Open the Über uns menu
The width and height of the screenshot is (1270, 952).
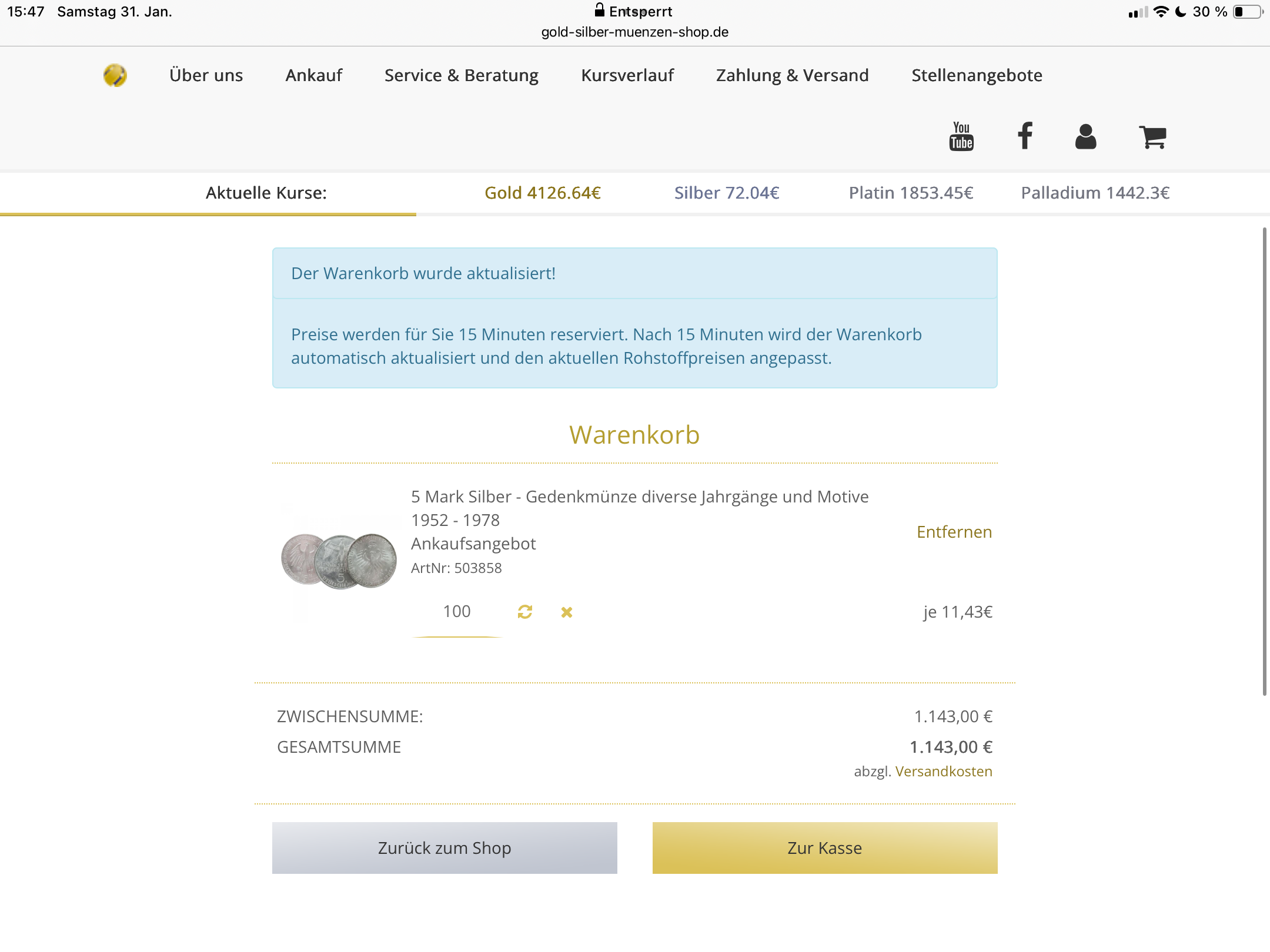click(x=206, y=75)
